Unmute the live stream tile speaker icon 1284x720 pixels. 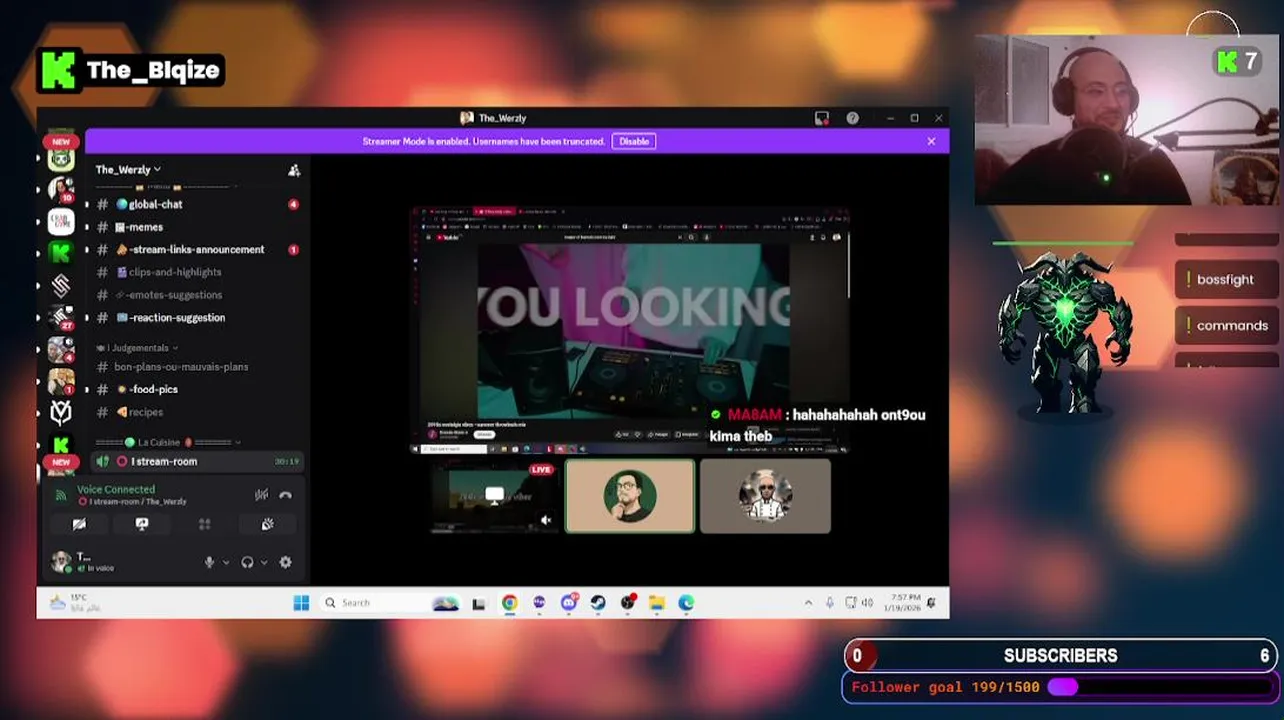(545, 520)
